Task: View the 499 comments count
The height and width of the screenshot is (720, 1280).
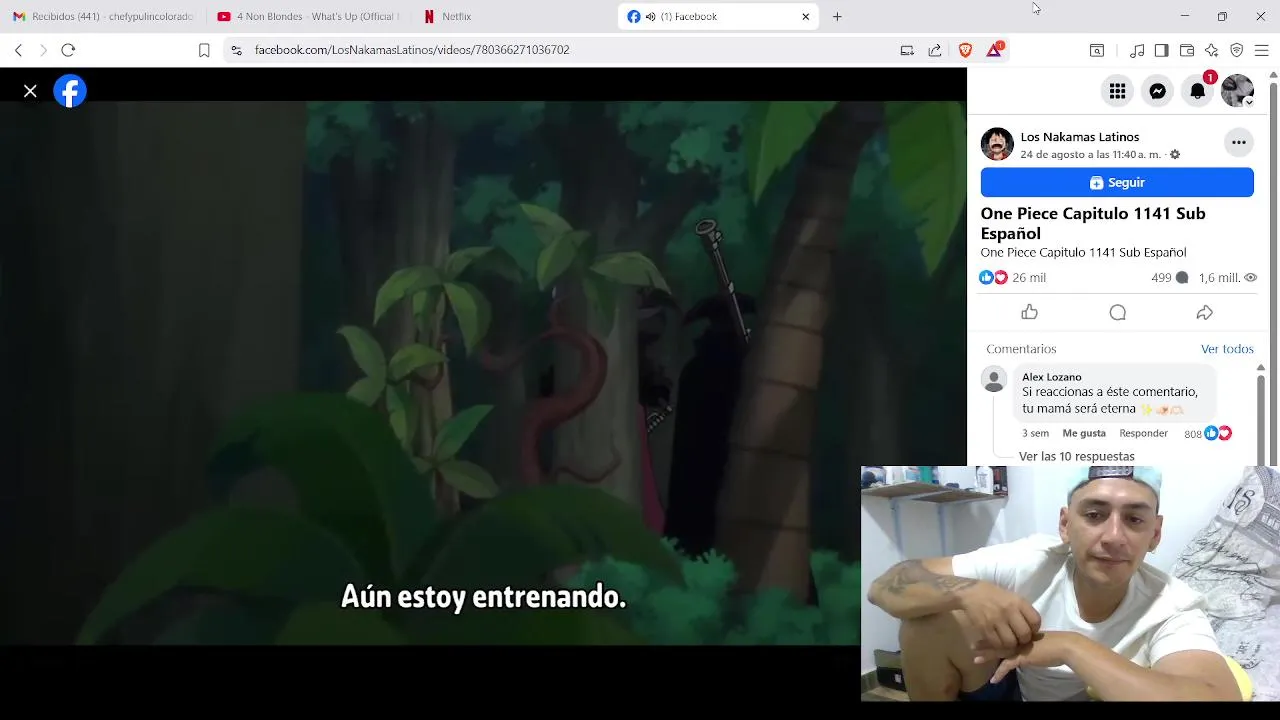Action: point(1169,277)
